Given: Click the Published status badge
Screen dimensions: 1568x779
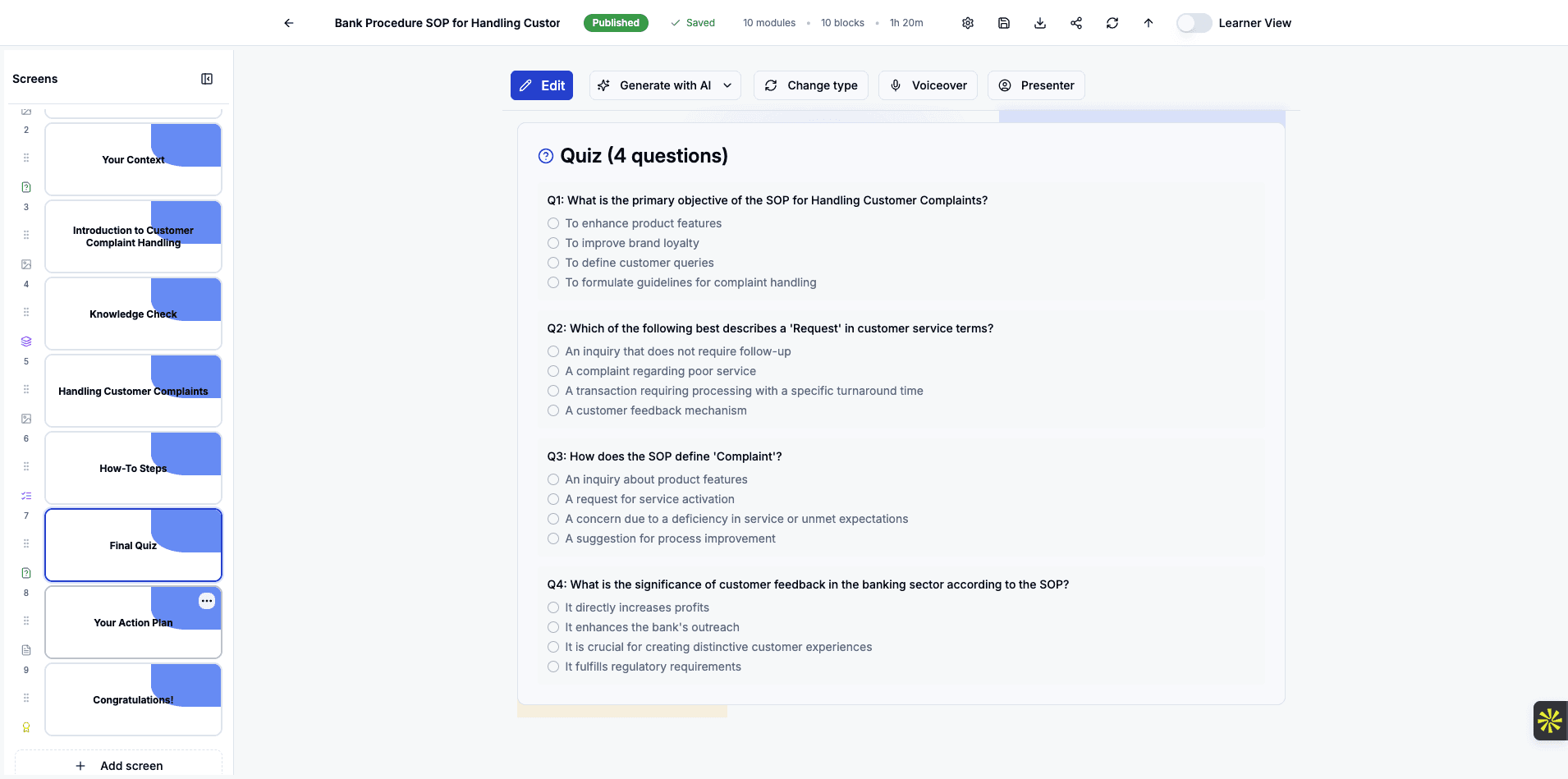Looking at the screenshot, I should [616, 23].
